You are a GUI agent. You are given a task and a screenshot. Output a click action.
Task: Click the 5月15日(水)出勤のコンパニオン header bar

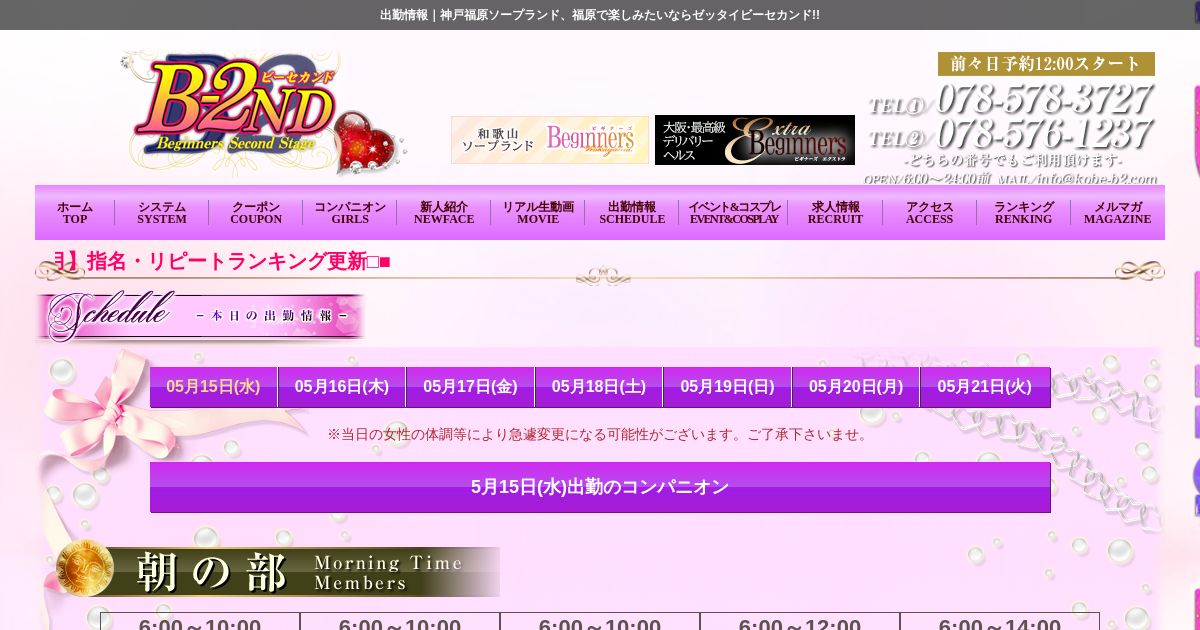pos(600,487)
